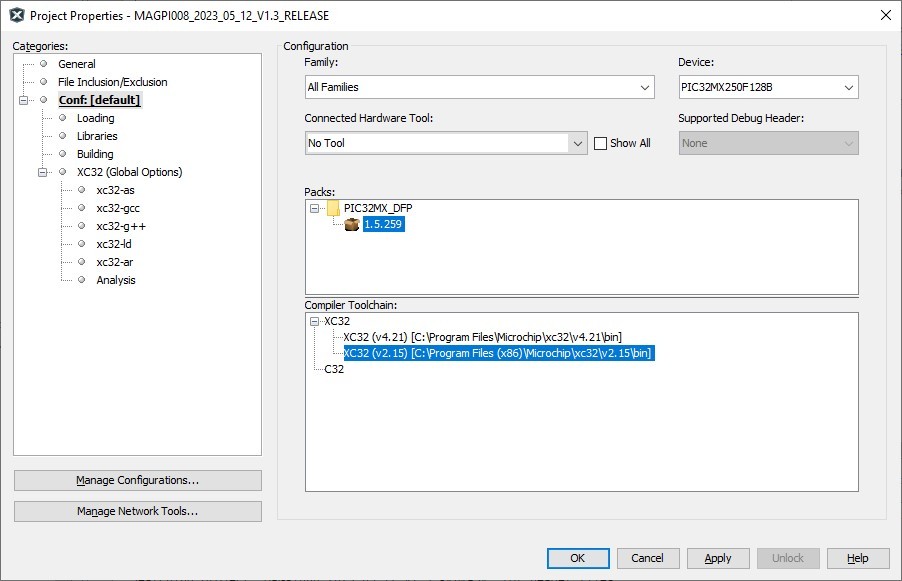Click the MPLAB X logo icon in title bar
Viewport: 902px width, 581px height.
point(17,16)
